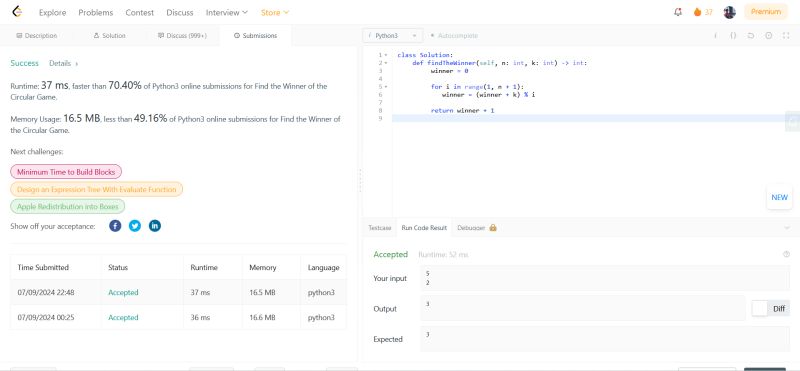Toggle the Autocomplete option
The height and width of the screenshot is (371, 800).
pos(454,36)
